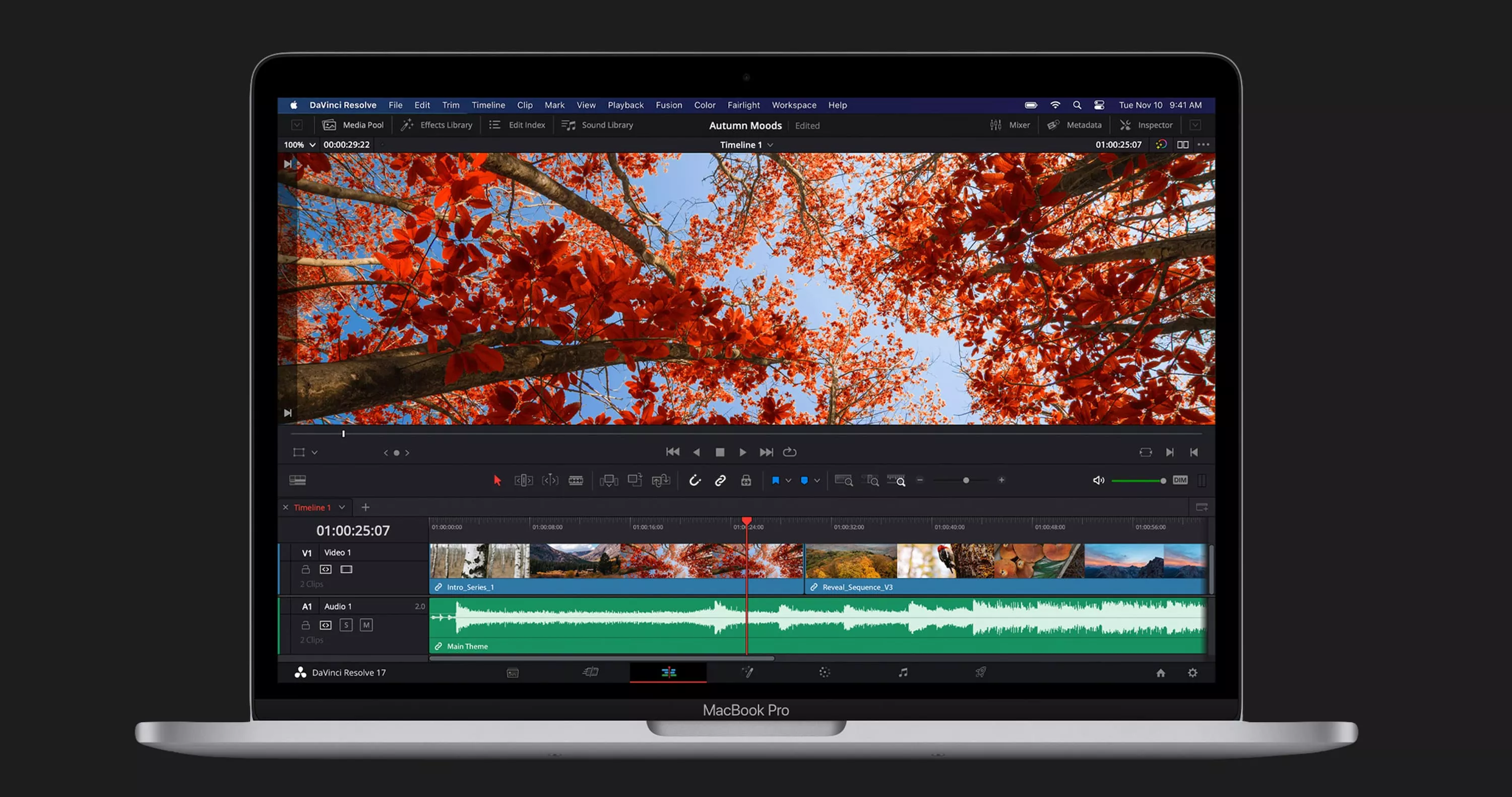Select the Timeline 1 tab

coord(313,507)
